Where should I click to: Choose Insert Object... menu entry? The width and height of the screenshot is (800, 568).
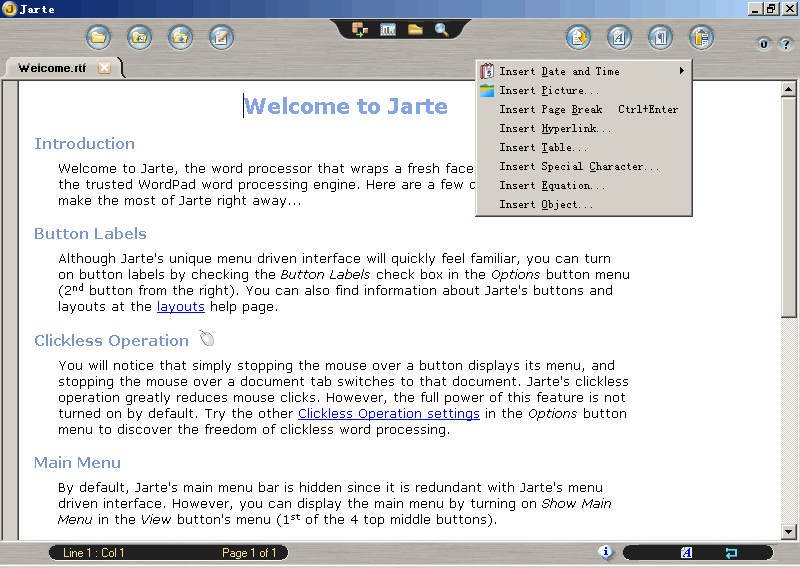pyautogui.click(x=584, y=204)
